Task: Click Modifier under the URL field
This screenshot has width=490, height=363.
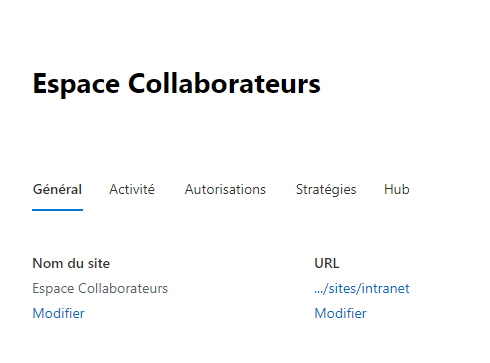Action: tap(340, 313)
